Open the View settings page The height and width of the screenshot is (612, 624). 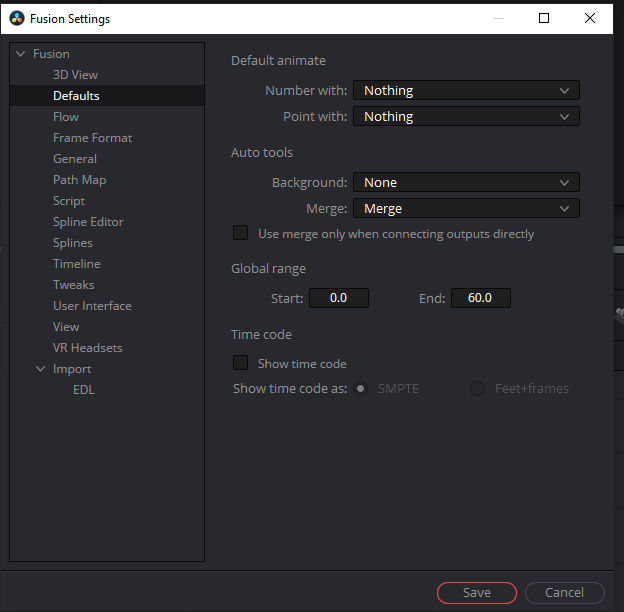point(66,327)
